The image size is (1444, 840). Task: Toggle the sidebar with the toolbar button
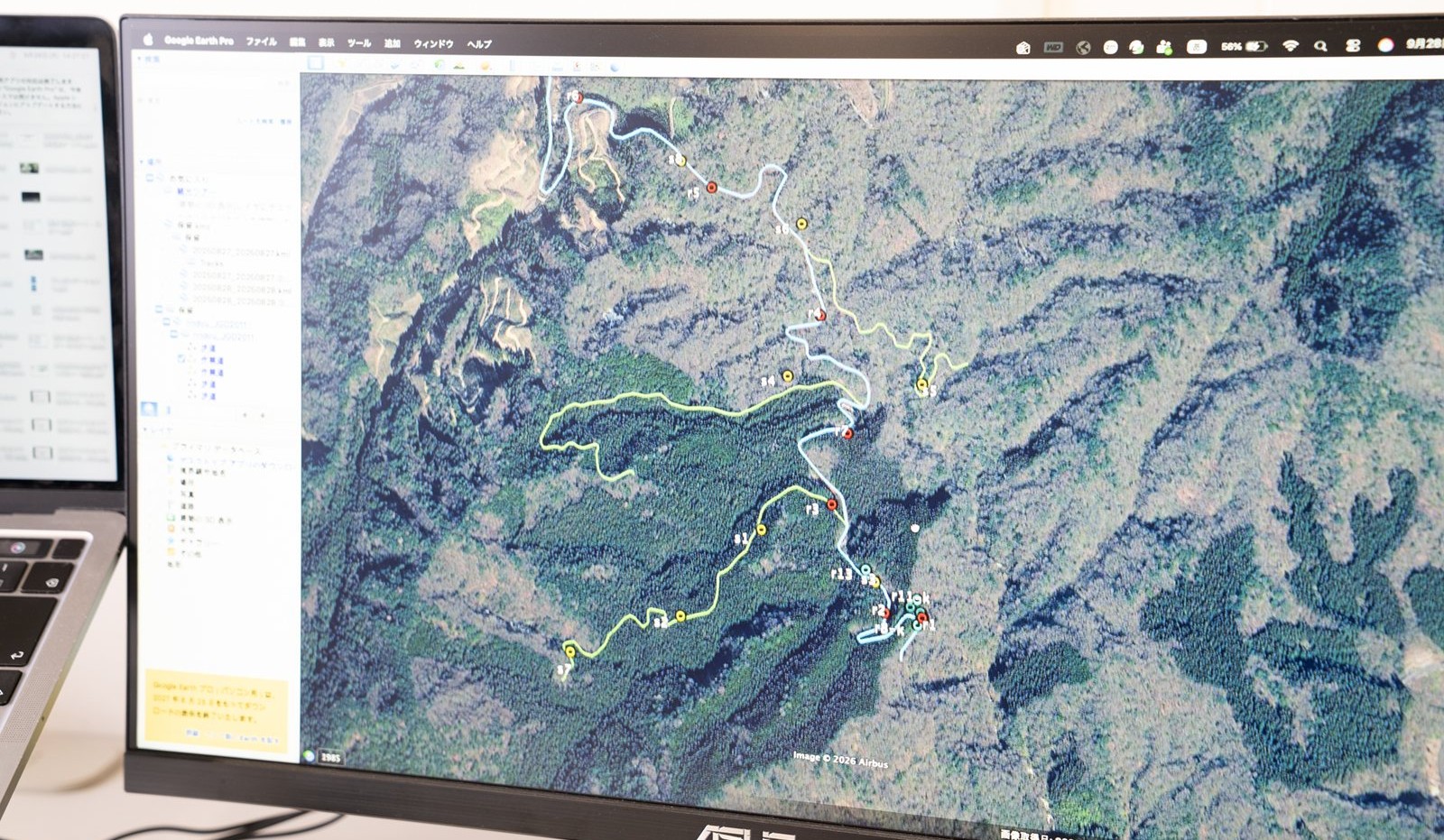(316, 63)
